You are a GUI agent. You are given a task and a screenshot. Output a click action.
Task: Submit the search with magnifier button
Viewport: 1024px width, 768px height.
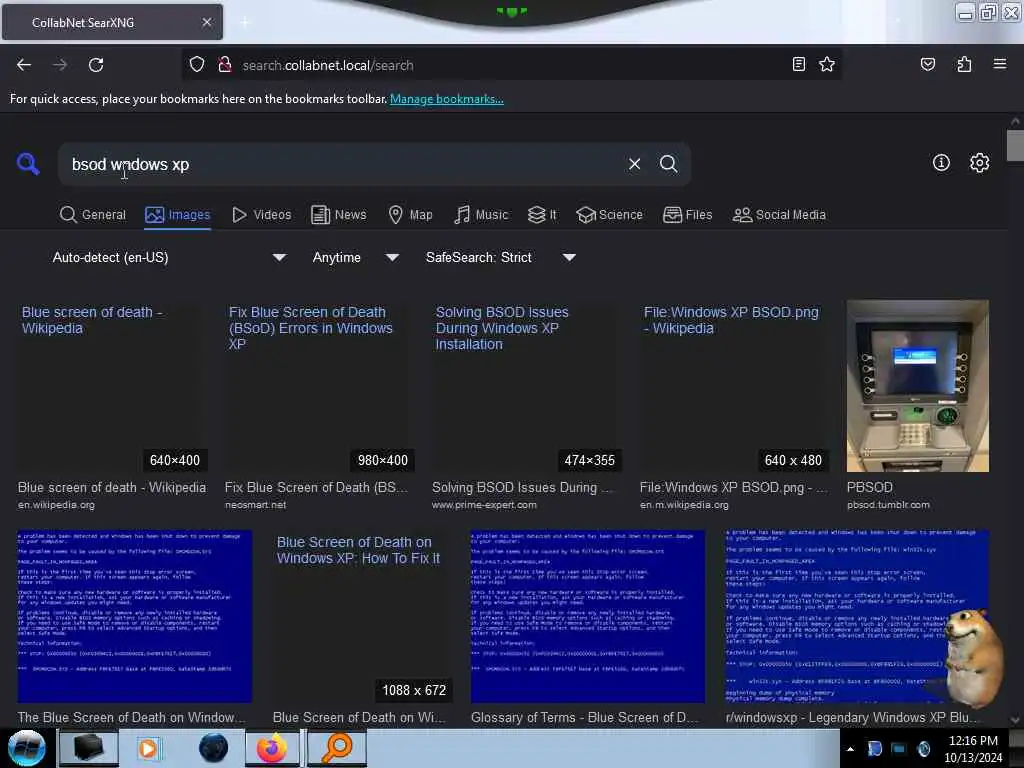coord(668,164)
